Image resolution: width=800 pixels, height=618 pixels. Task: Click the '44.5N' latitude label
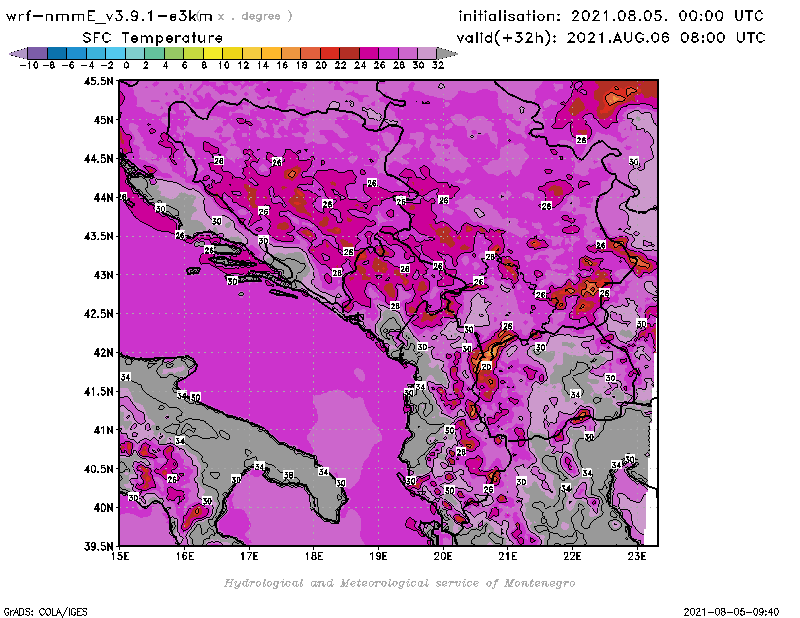click(x=98, y=159)
